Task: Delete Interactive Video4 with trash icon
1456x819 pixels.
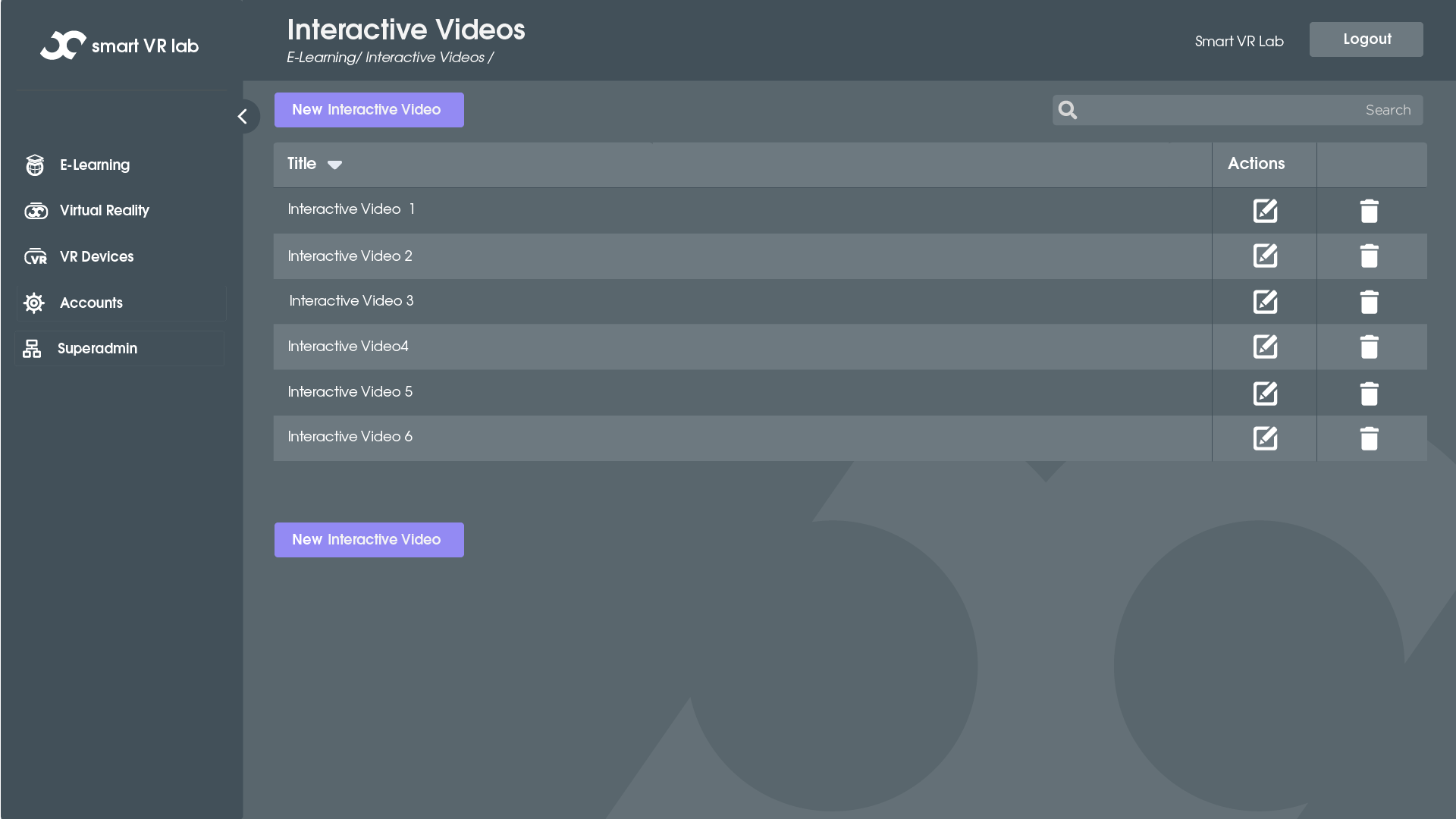Action: (x=1369, y=347)
